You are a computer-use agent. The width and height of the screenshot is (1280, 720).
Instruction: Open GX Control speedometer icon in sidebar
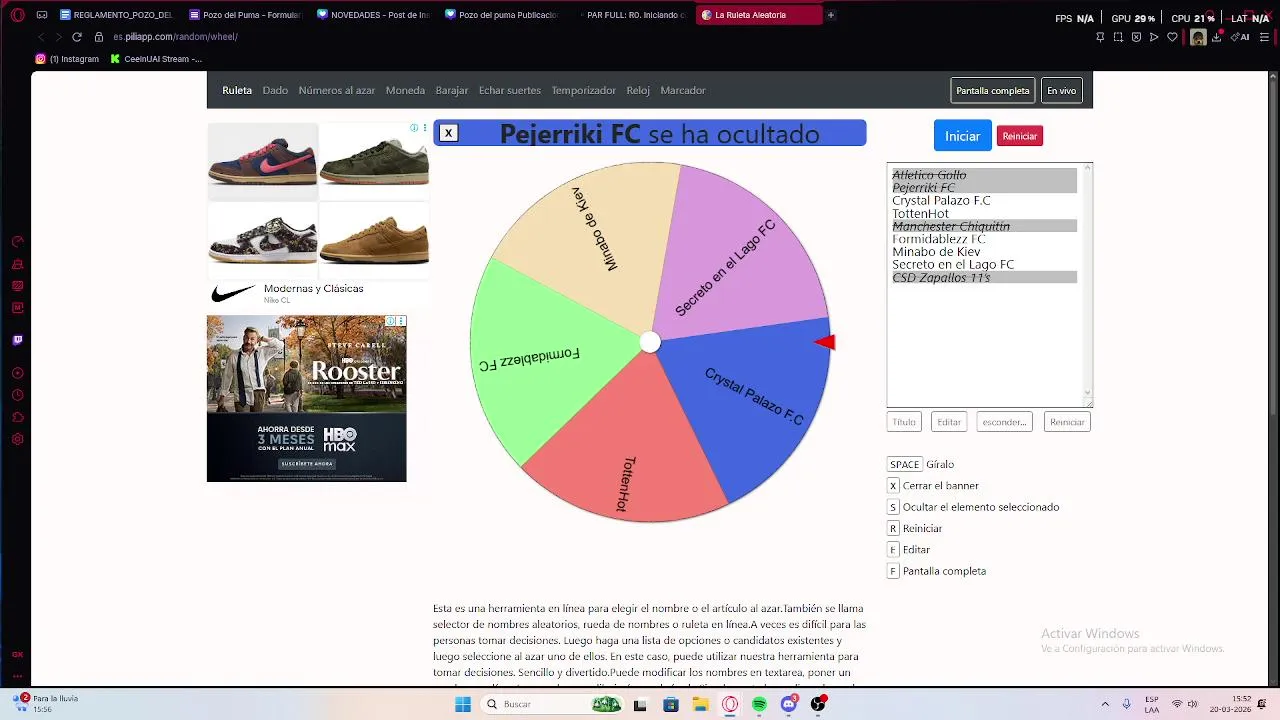click(x=17, y=242)
